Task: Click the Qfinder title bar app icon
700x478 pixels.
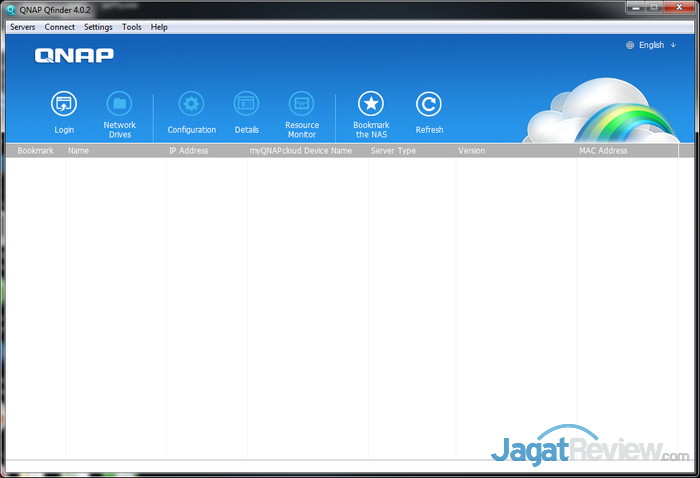Action: pos(11,9)
